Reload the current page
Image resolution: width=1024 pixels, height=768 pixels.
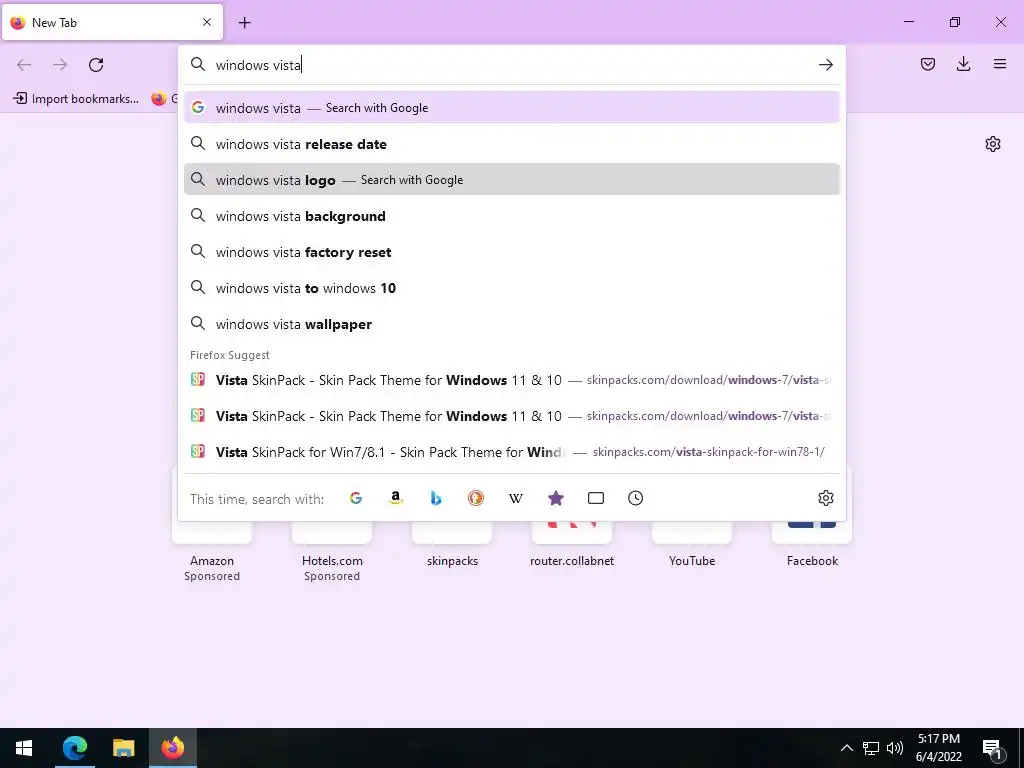click(x=96, y=65)
